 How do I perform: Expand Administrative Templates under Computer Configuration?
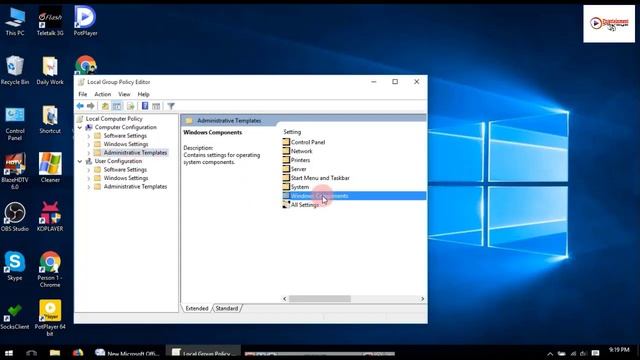click(x=89, y=153)
